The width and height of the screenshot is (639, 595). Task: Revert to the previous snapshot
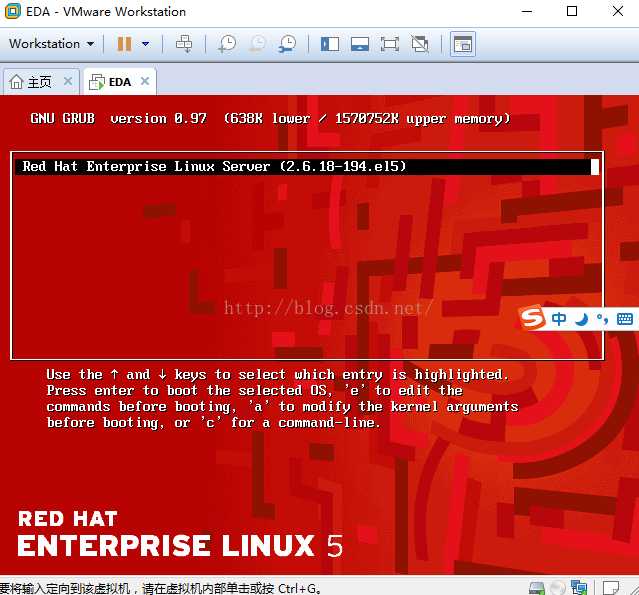[258, 44]
